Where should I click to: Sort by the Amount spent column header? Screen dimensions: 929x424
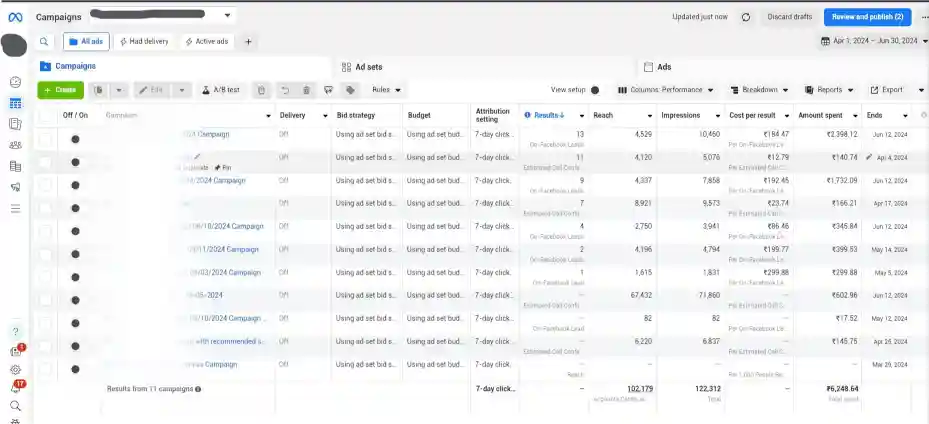click(823, 116)
